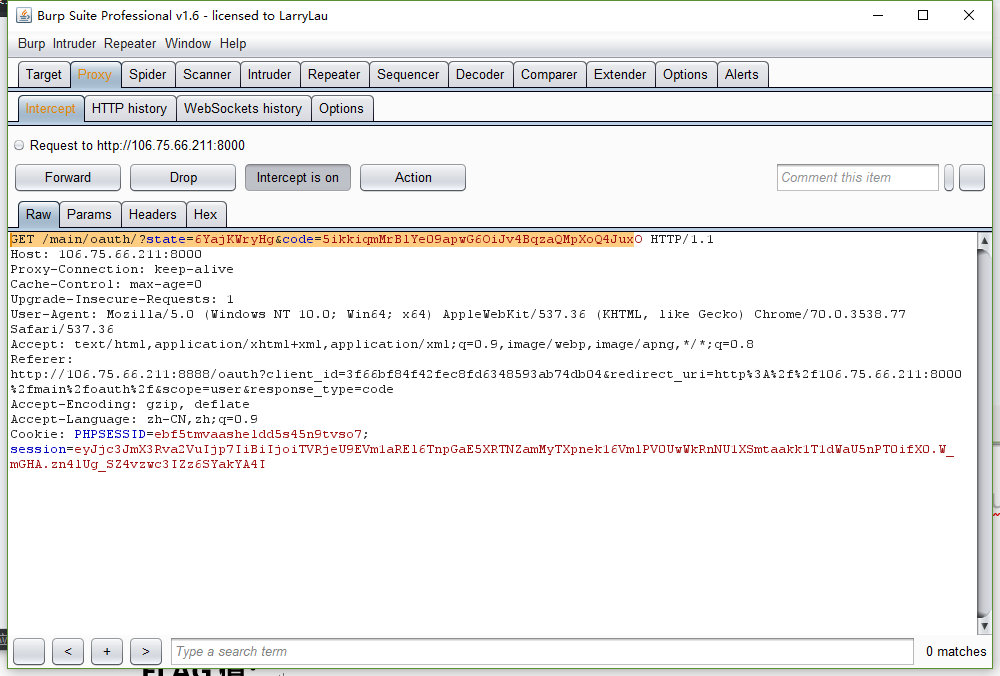Image resolution: width=1000 pixels, height=676 pixels.
Task: Click the scrollbar down arrow in request editor
Action: 984,626
